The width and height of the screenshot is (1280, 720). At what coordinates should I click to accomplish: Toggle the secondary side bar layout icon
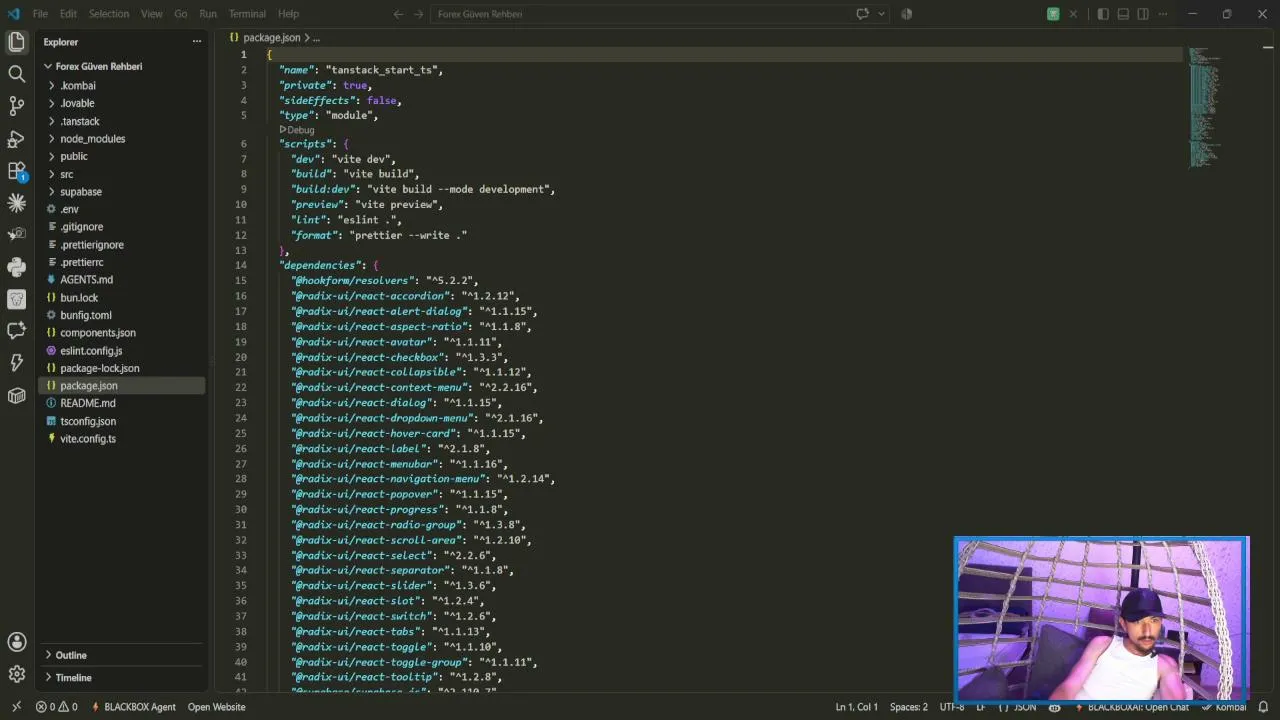1143,14
